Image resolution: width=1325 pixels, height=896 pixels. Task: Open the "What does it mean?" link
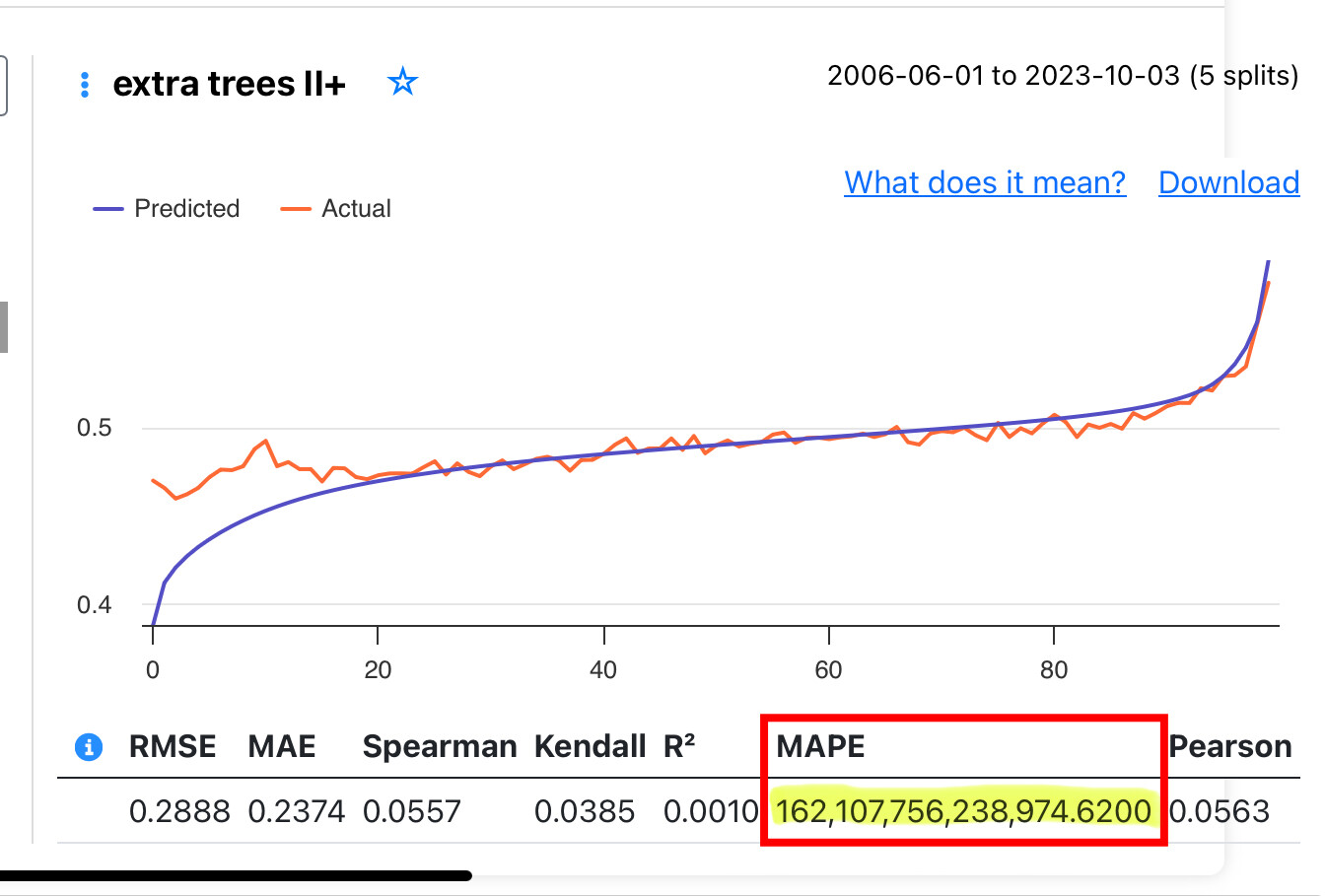[x=985, y=182]
